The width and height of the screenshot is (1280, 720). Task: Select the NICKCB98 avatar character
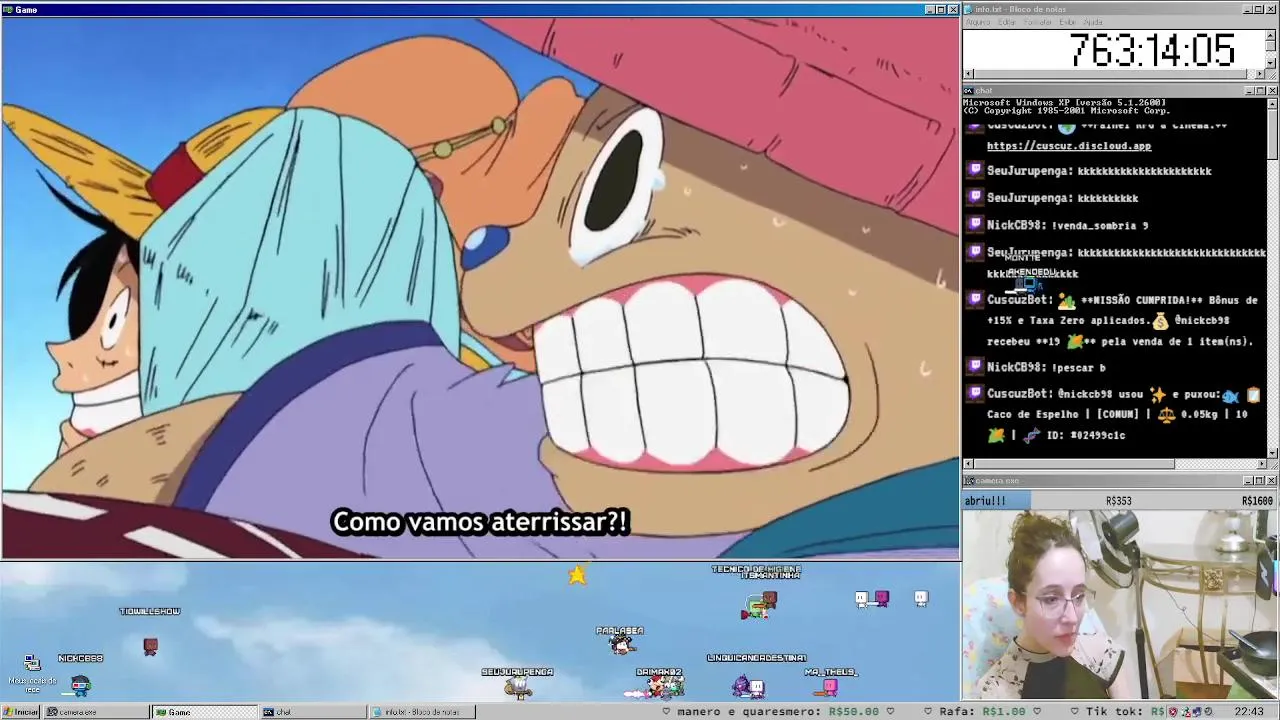[x=80, y=684]
